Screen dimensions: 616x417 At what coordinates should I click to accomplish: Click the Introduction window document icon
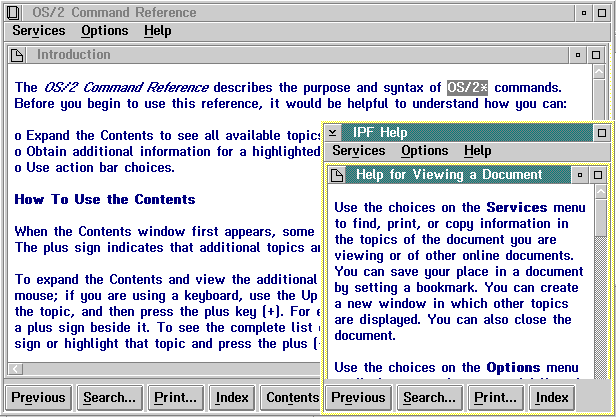pyautogui.click(x=17, y=55)
